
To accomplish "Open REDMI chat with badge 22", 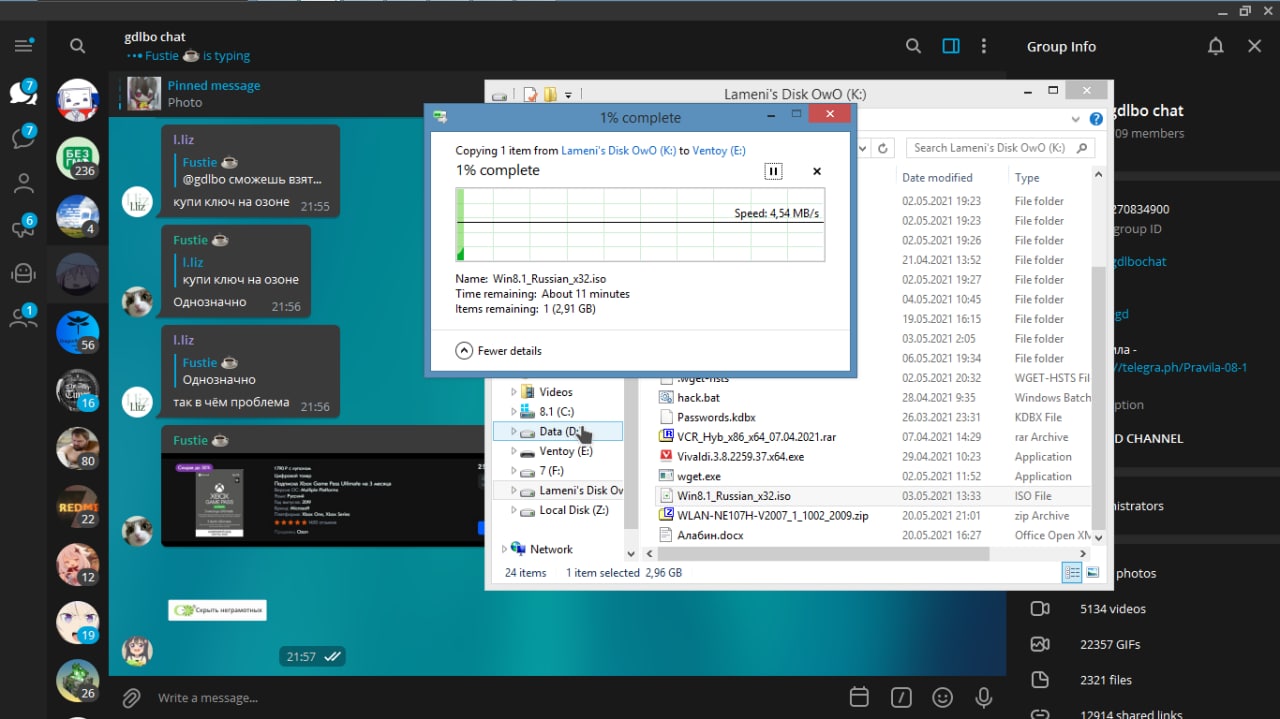I will point(77,506).
